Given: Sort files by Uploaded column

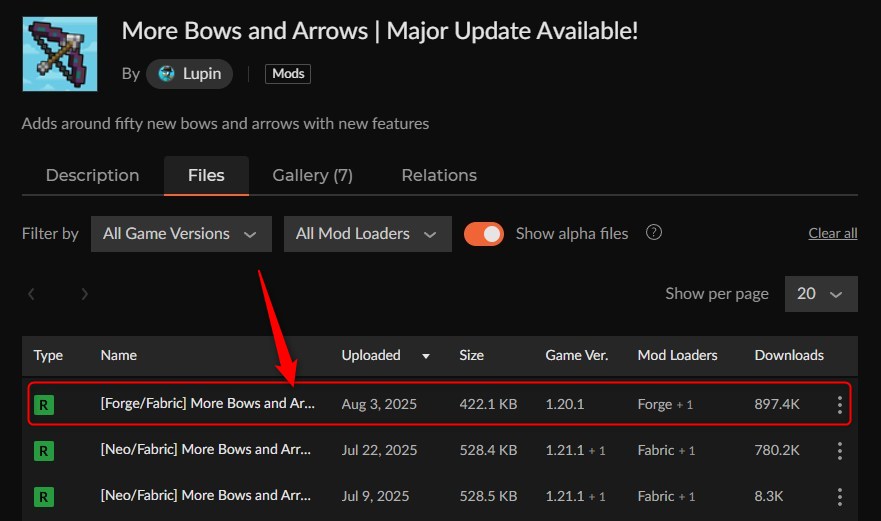Looking at the screenshot, I should [x=371, y=355].
